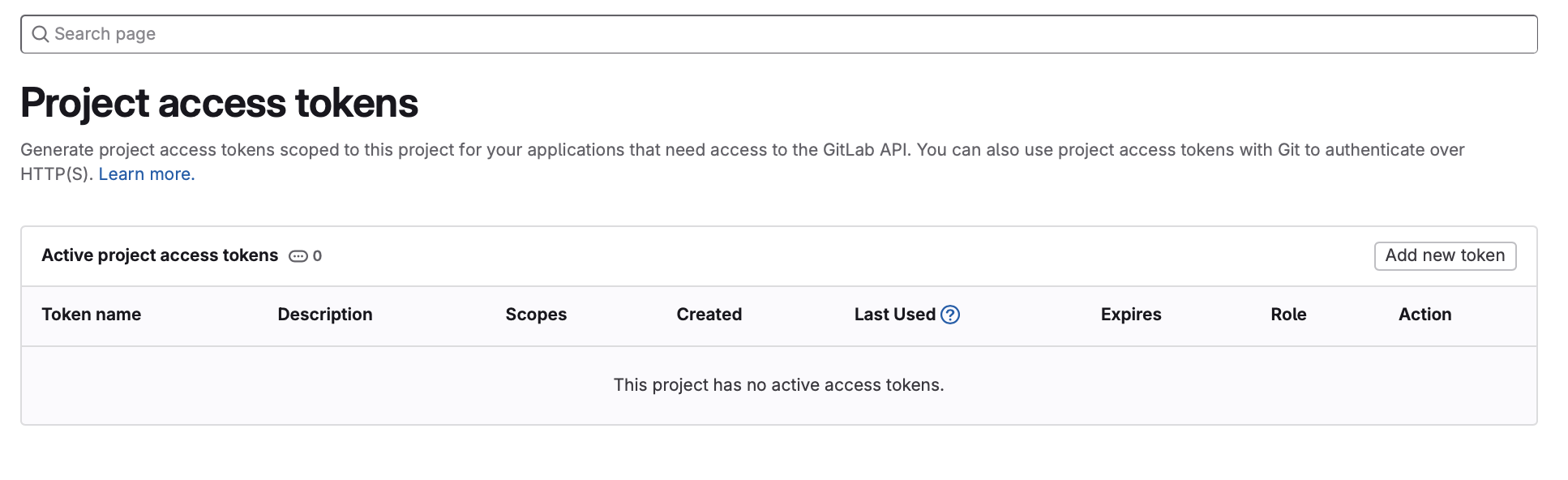Viewport: 1568px width, 480px height.
Task: Select the Token name column header
Action: 92,315
